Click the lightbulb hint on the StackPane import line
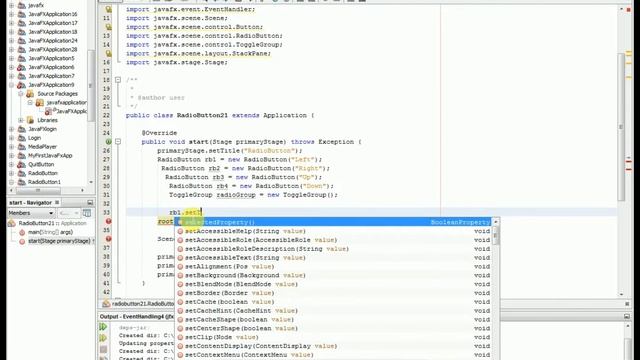 click(x=109, y=53)
